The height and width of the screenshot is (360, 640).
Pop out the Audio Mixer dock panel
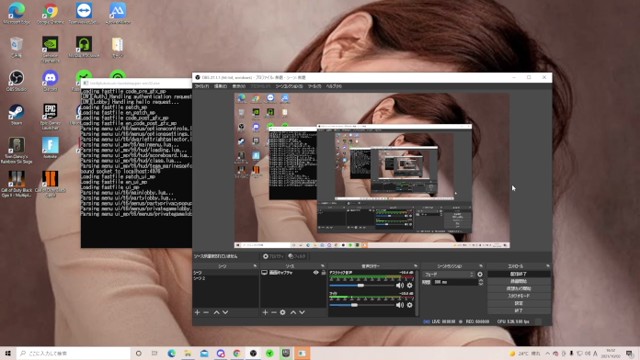416,266
